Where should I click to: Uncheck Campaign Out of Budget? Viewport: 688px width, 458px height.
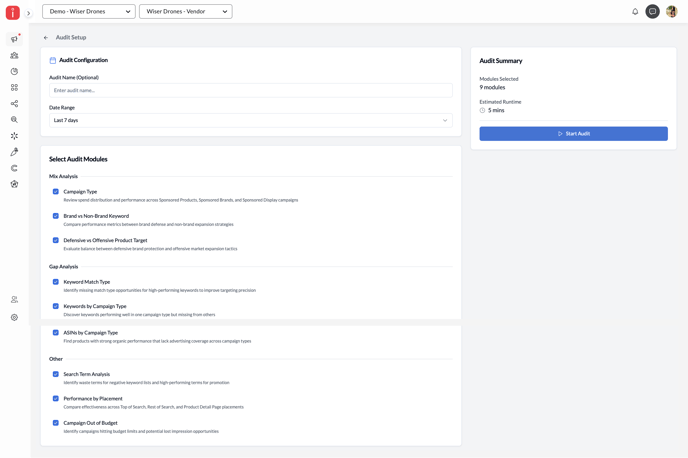tap(56, 423)
